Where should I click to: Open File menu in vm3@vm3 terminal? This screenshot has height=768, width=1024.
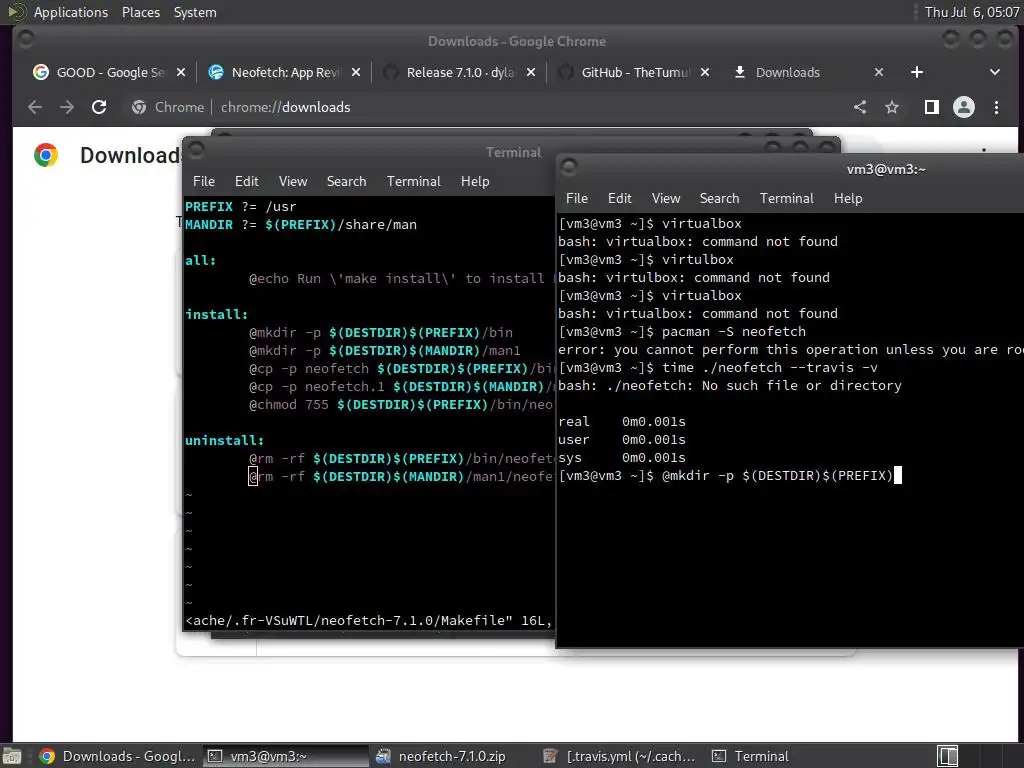tap(577, 198)
